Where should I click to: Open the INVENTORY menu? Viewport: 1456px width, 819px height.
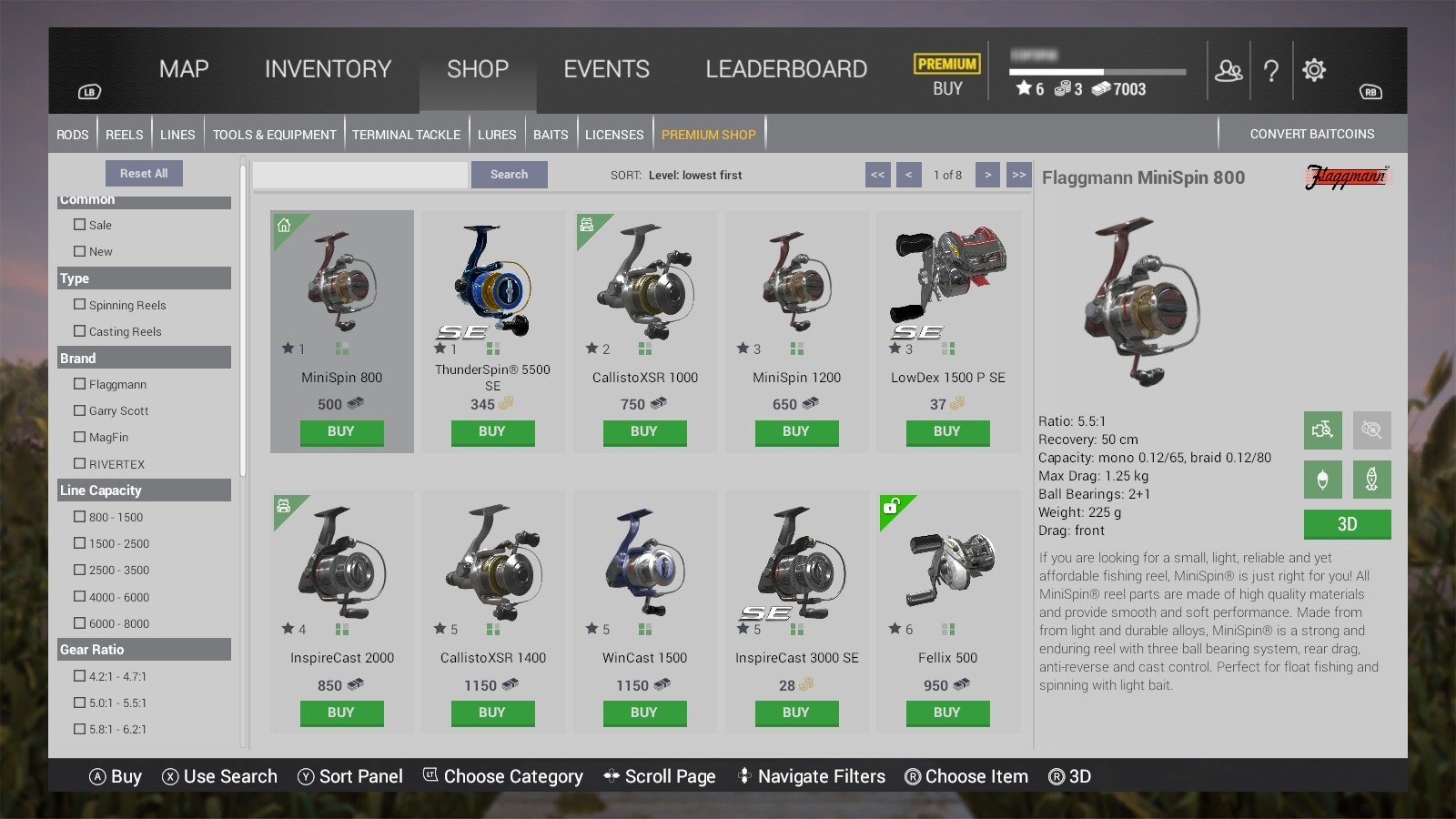pyautogui.click(x=328, y=69)
